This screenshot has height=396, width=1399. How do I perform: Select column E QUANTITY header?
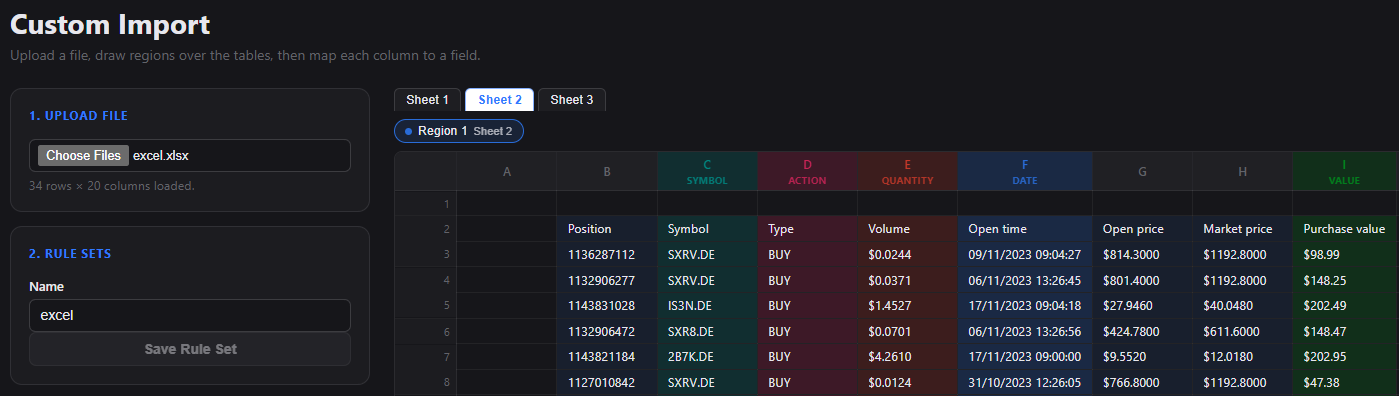(x=907, y=171)
